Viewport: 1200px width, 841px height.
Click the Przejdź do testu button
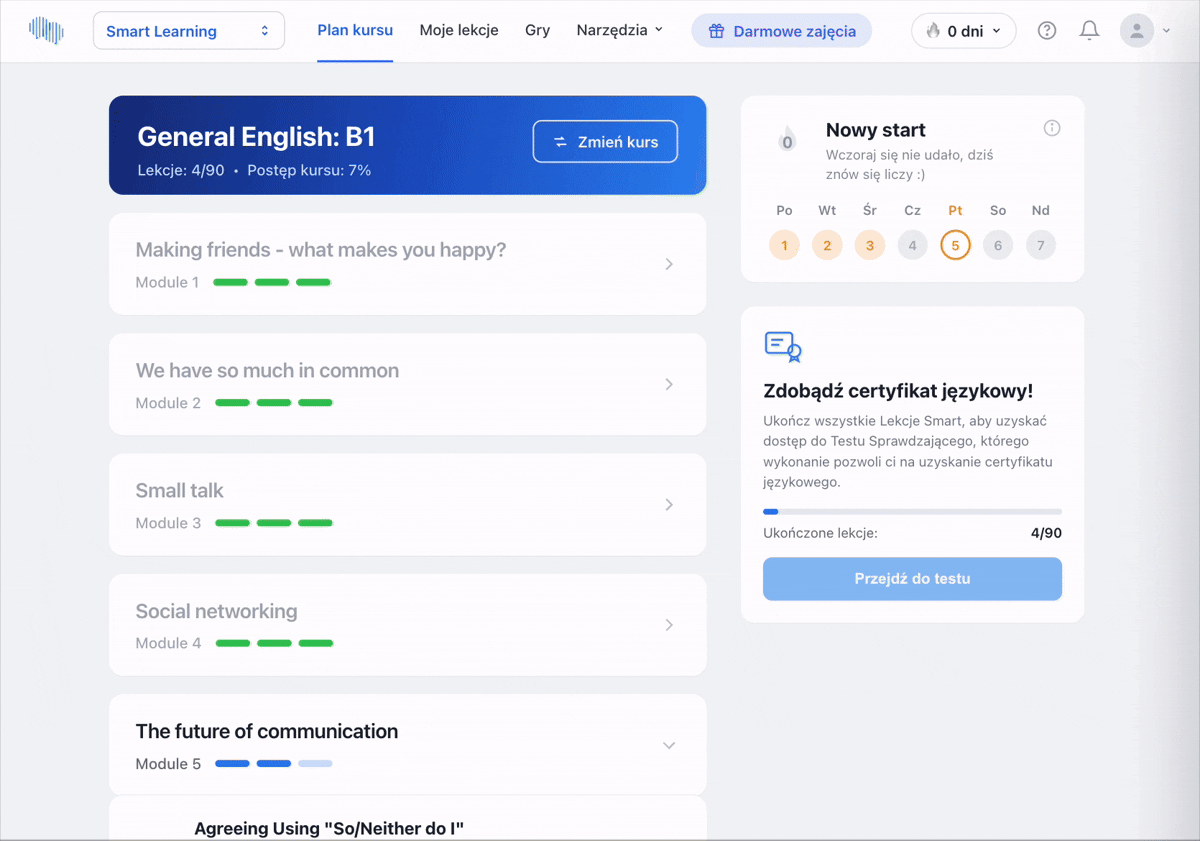[912, 579]
